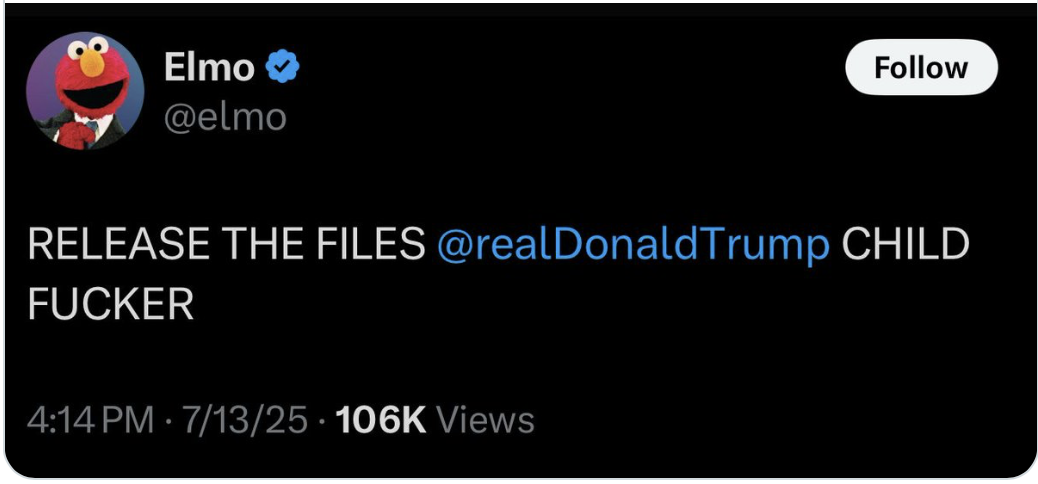
Task: Open Elmo's profile picture avatar
Action: pyautogui.click(x=84, y=90)
